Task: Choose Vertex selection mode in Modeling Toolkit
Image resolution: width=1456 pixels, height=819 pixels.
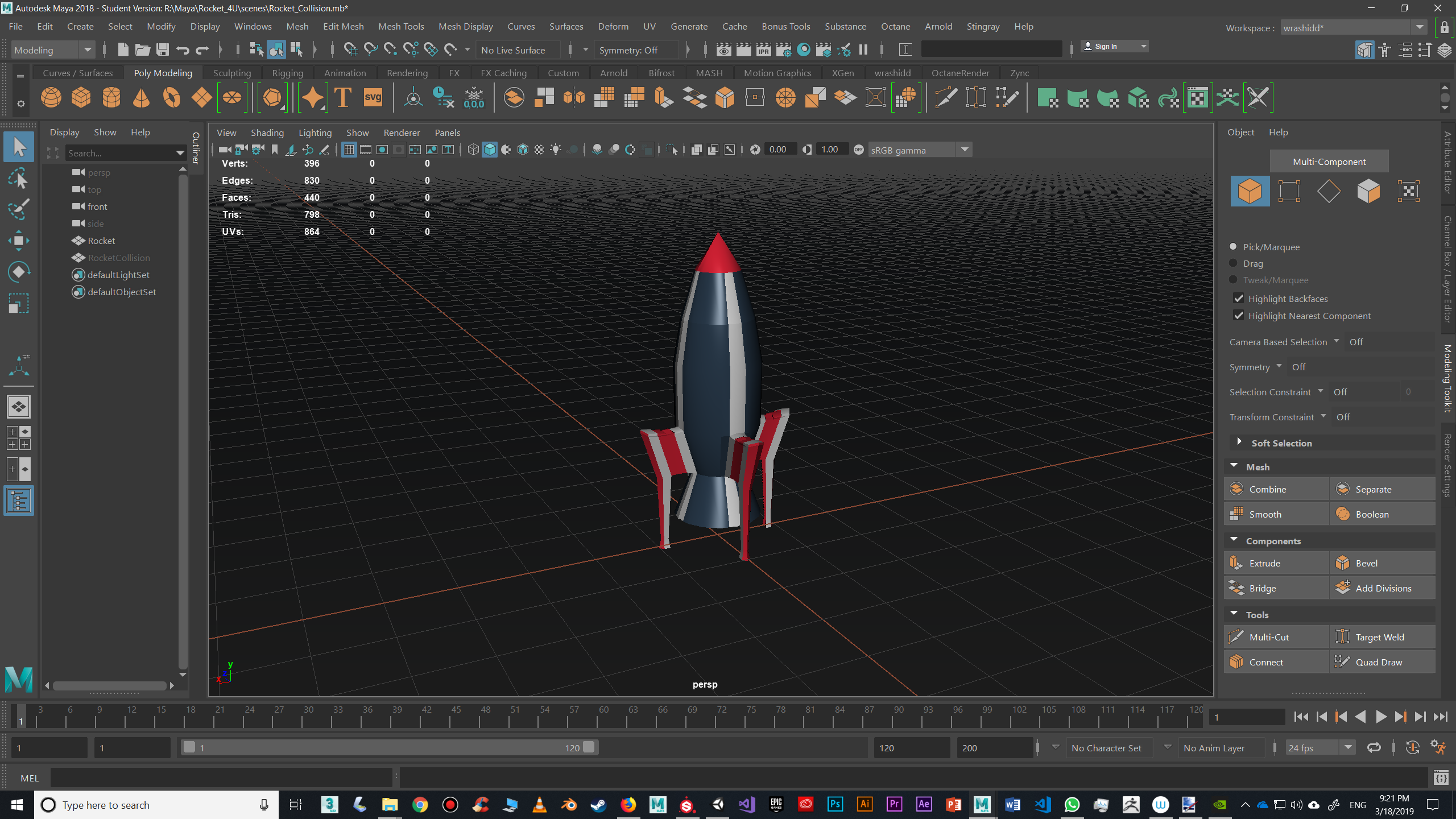Action: [1289, 191]
